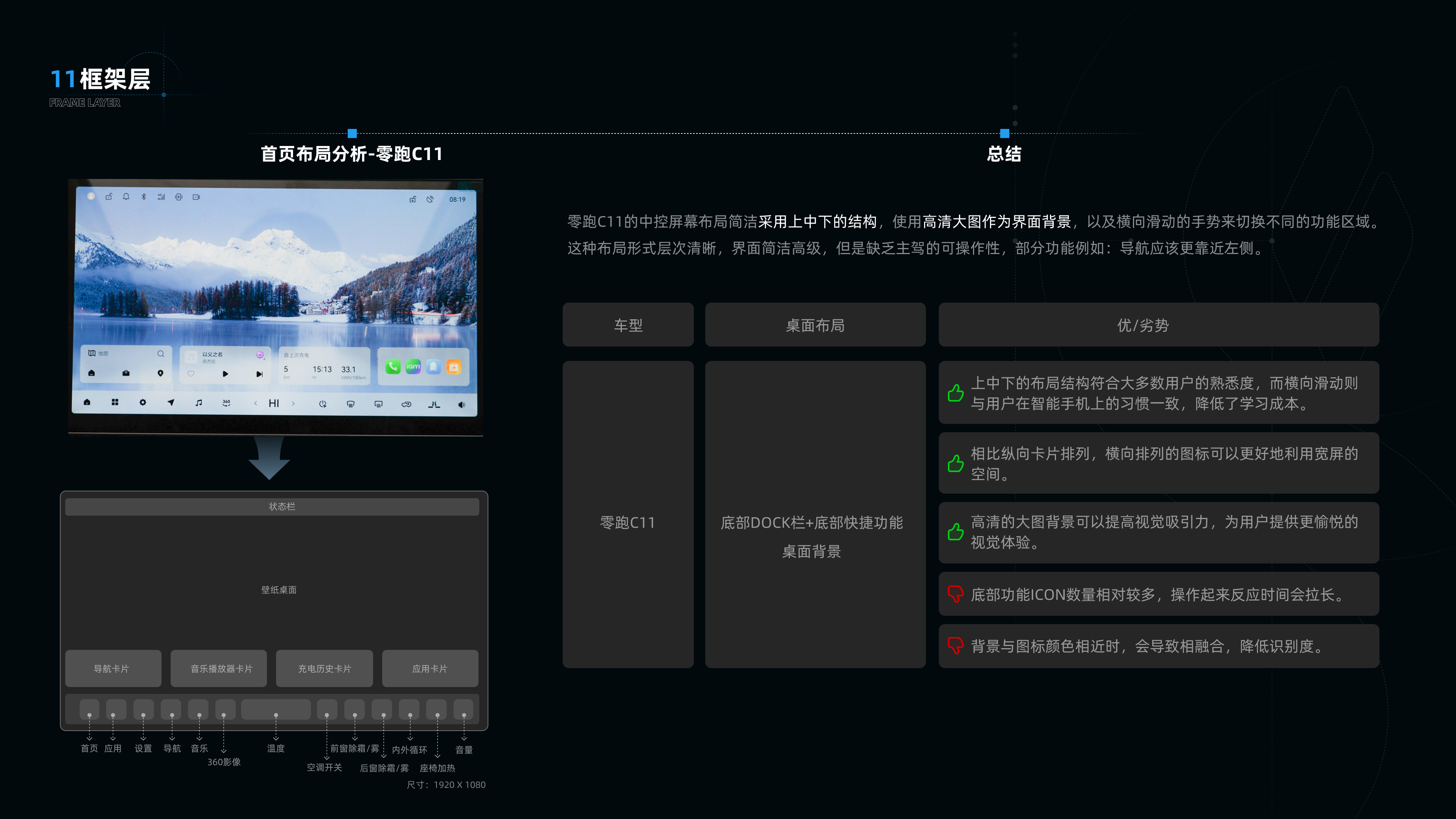Raise temperature with the right chevron
Viewport: 1456px width, 819px height.
point(293,403)
